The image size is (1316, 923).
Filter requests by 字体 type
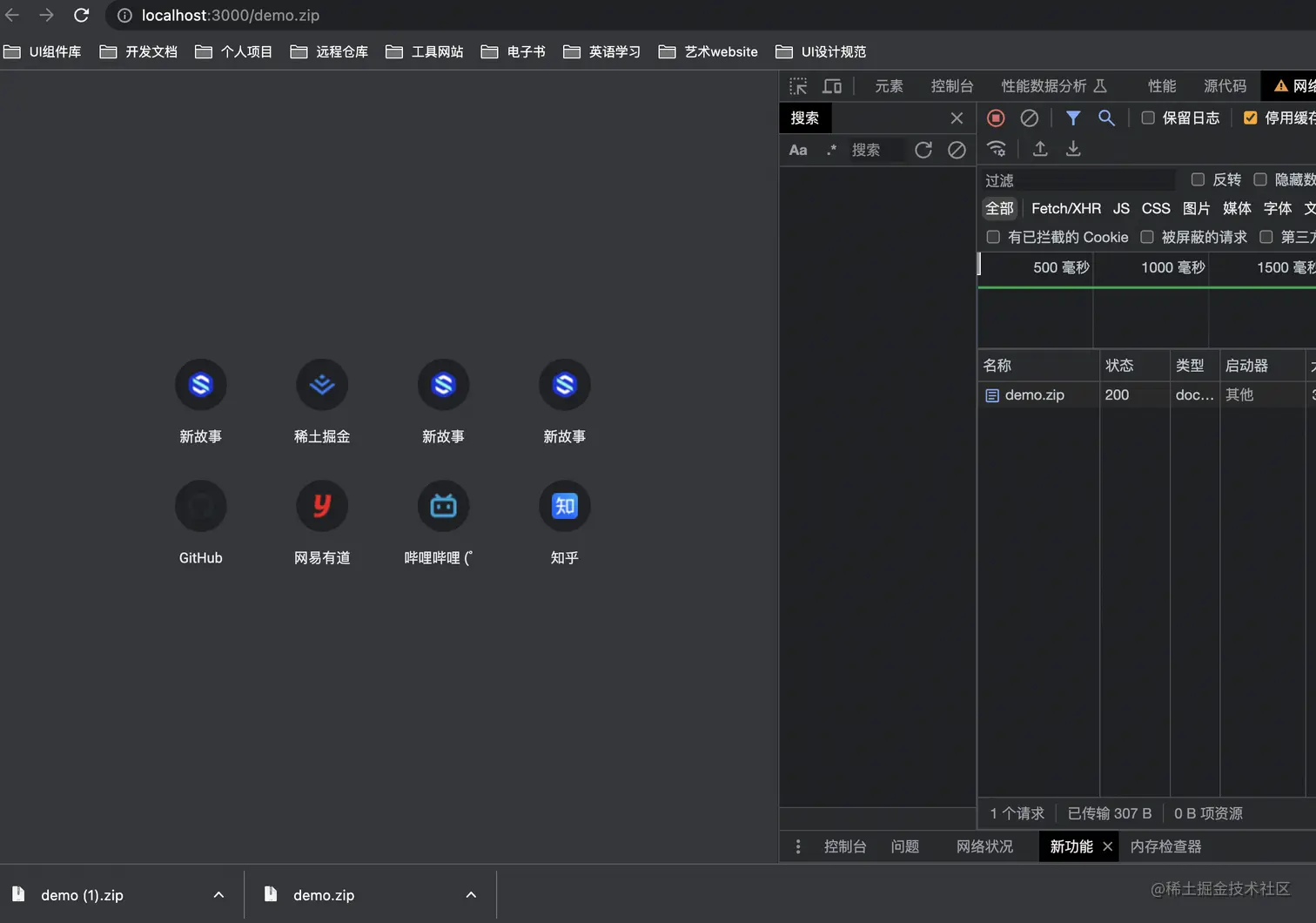(x=1278, y=208)
